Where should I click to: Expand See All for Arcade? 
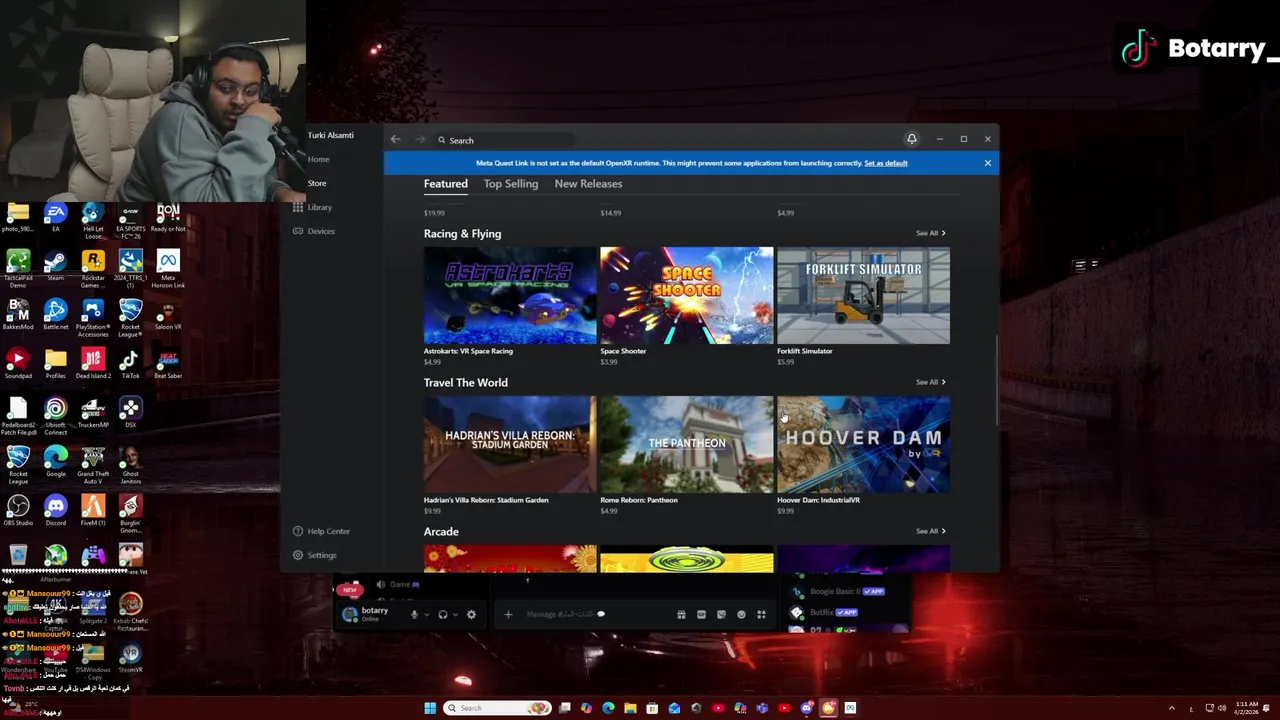tap(930, 531)
